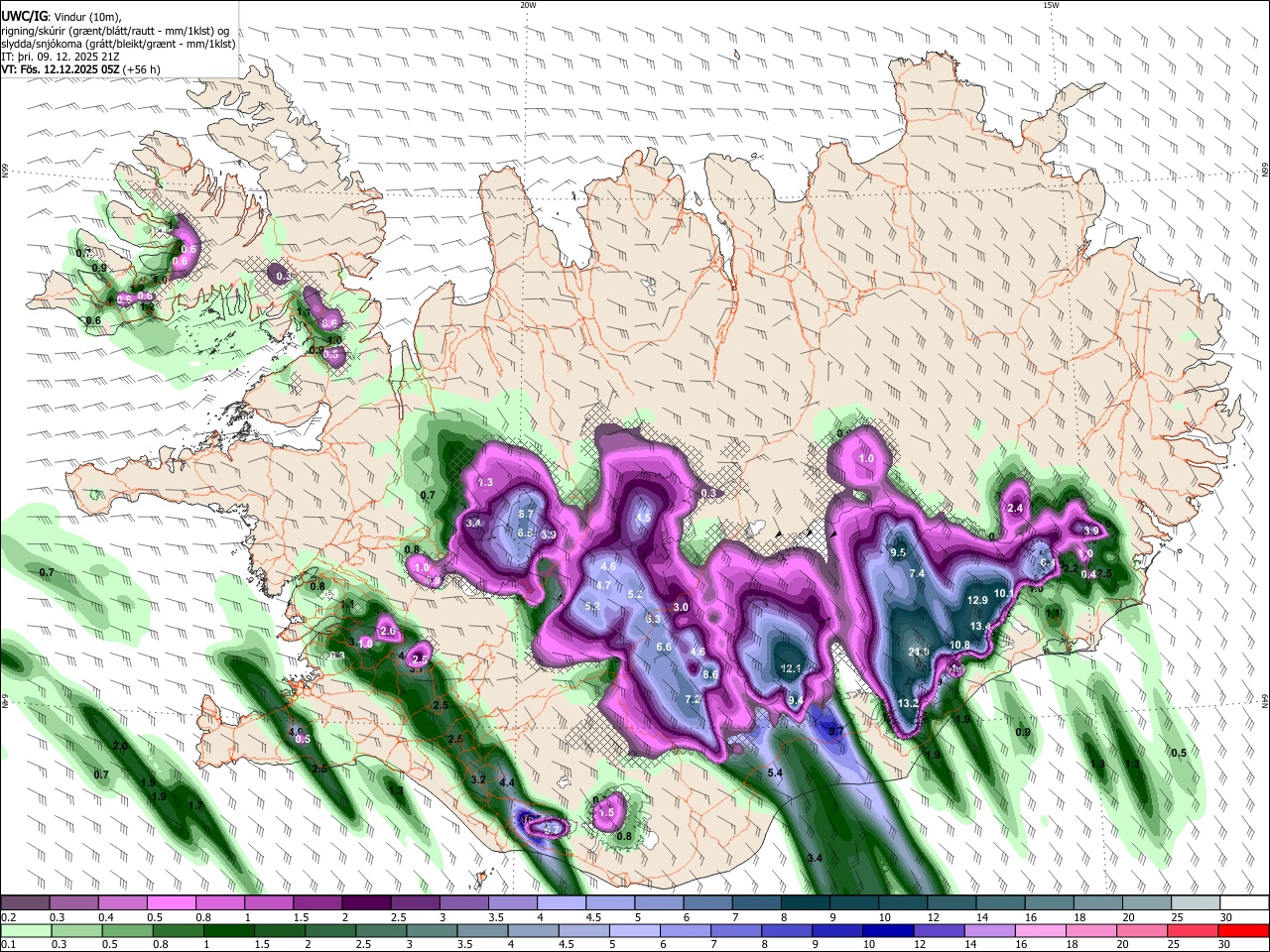Click the 13.2 precipitation value on the map

click(x=908, y=703)
